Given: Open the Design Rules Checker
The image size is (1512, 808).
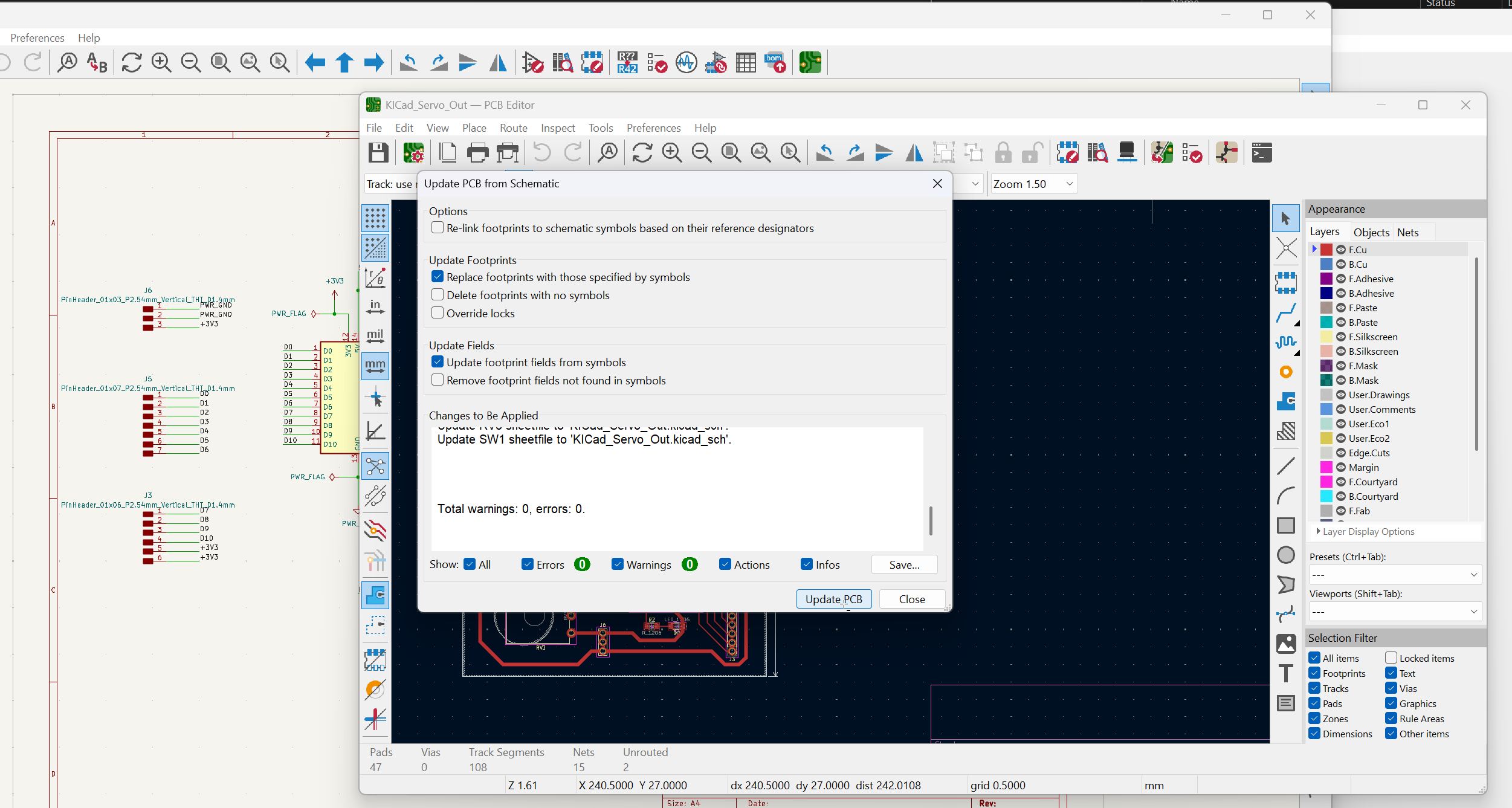Looking at the screenshot, I should [x=1192, y=153].
